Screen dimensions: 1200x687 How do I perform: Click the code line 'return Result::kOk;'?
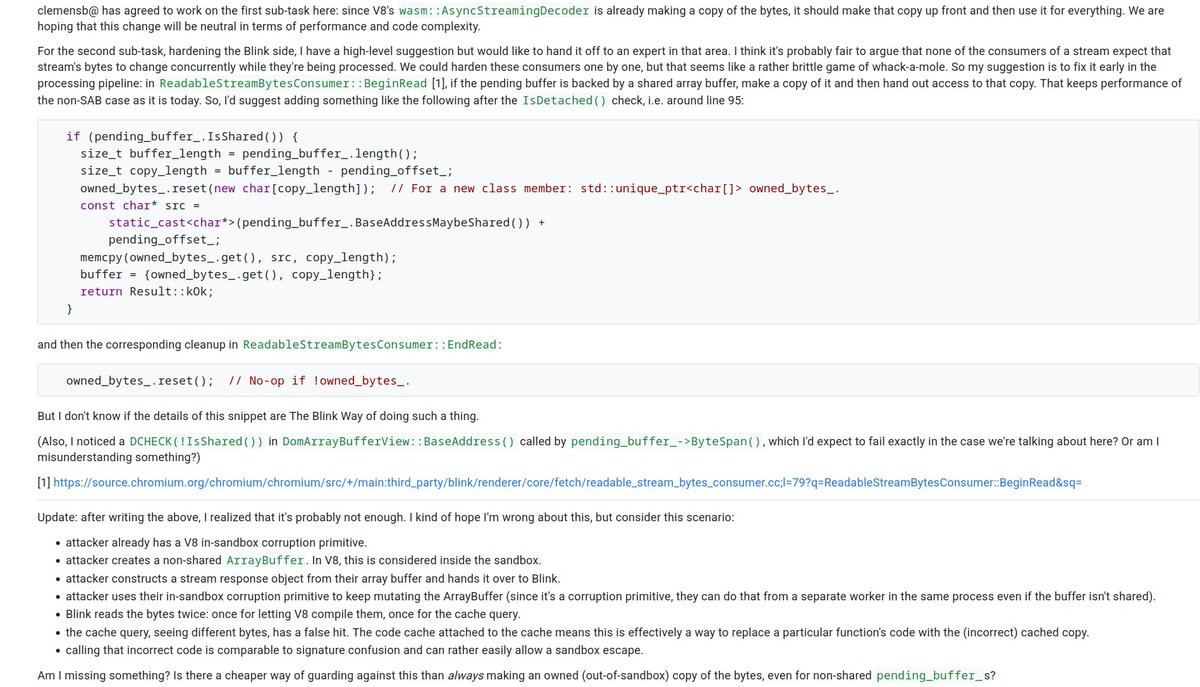[x=147, y=291]
